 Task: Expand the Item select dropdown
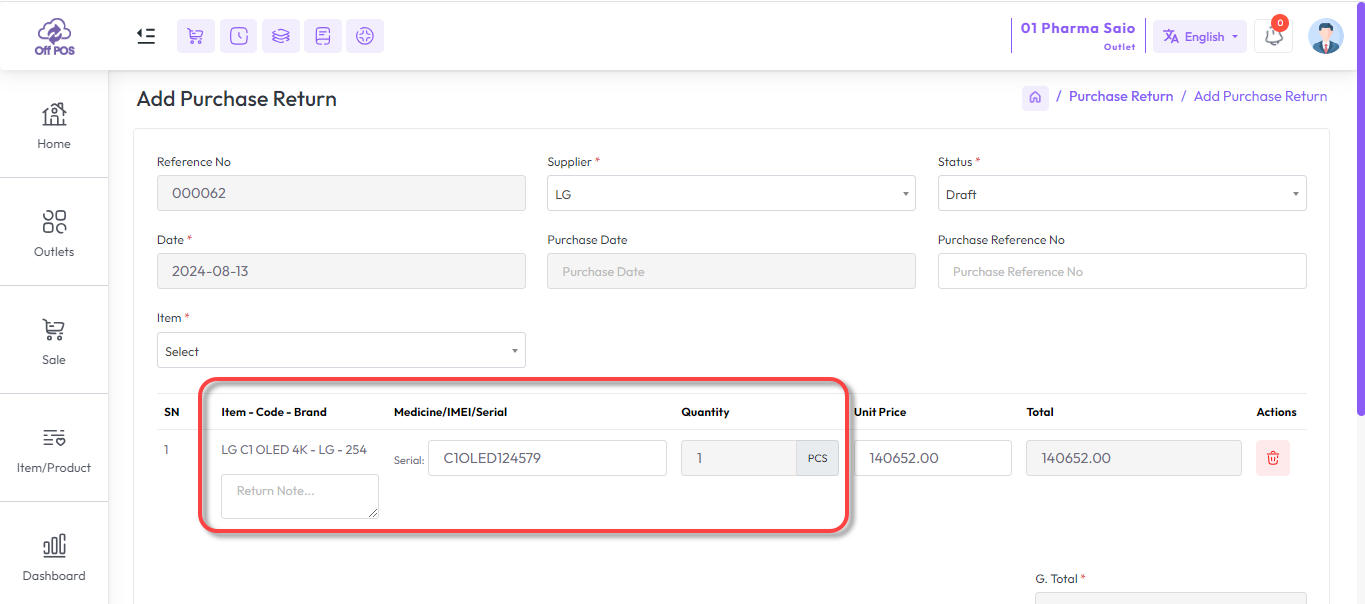click(341, 351)
